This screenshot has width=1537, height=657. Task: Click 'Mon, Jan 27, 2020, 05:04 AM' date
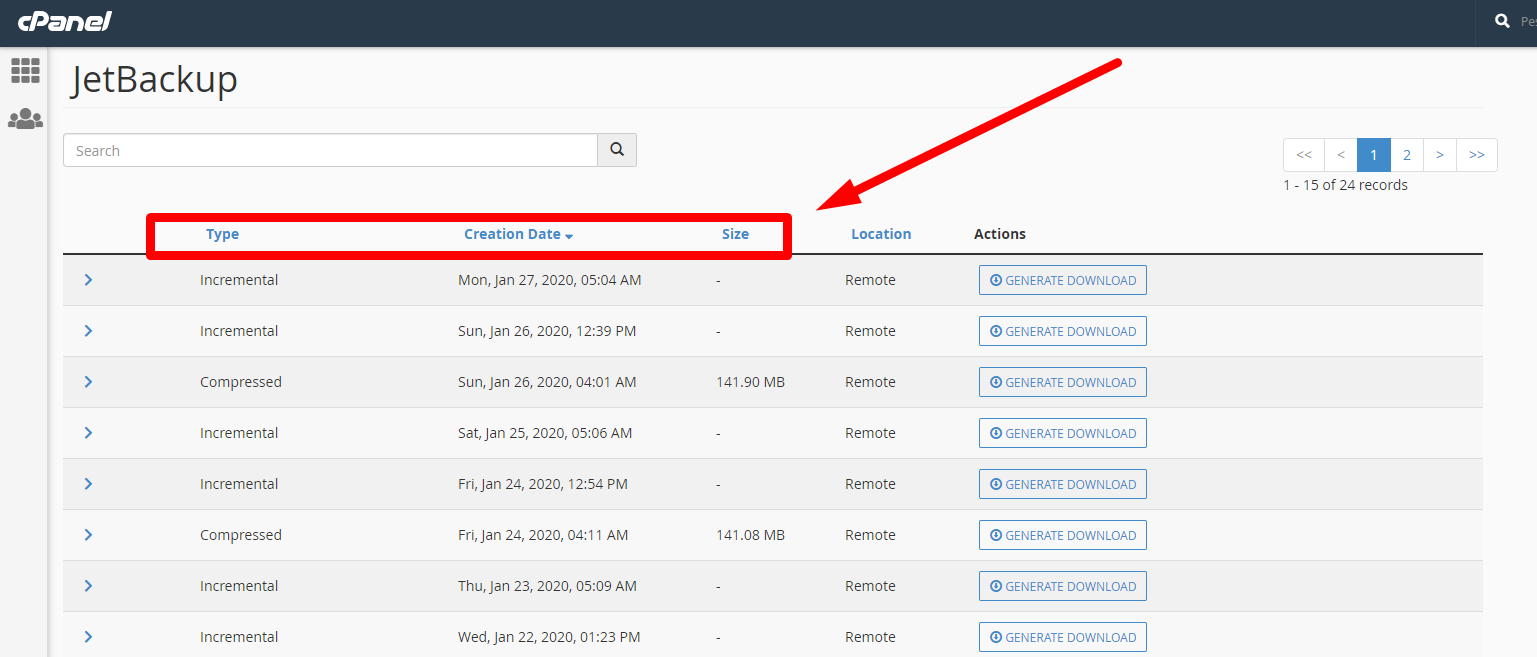click(x=550, y=280)
